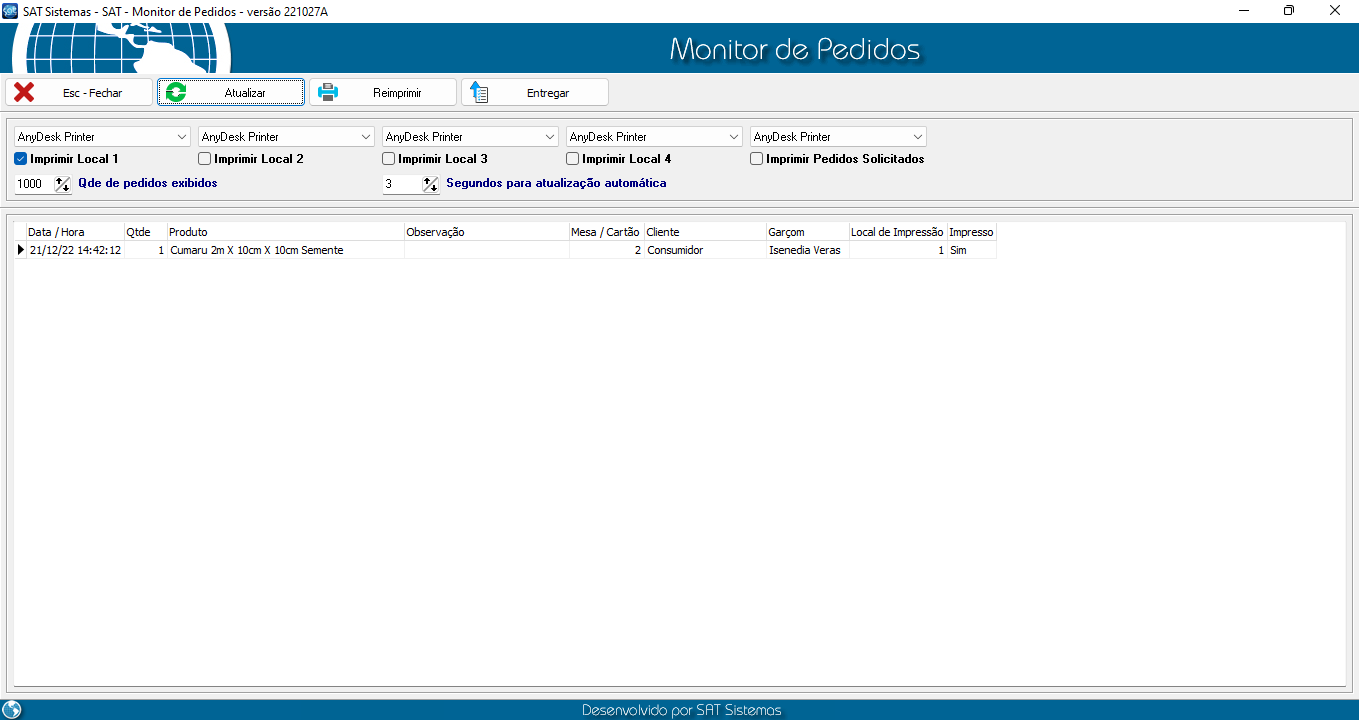Open the first AnyDesk Printer dropdown
This screenshot has width=1359, height=720.
click(182, 137)
